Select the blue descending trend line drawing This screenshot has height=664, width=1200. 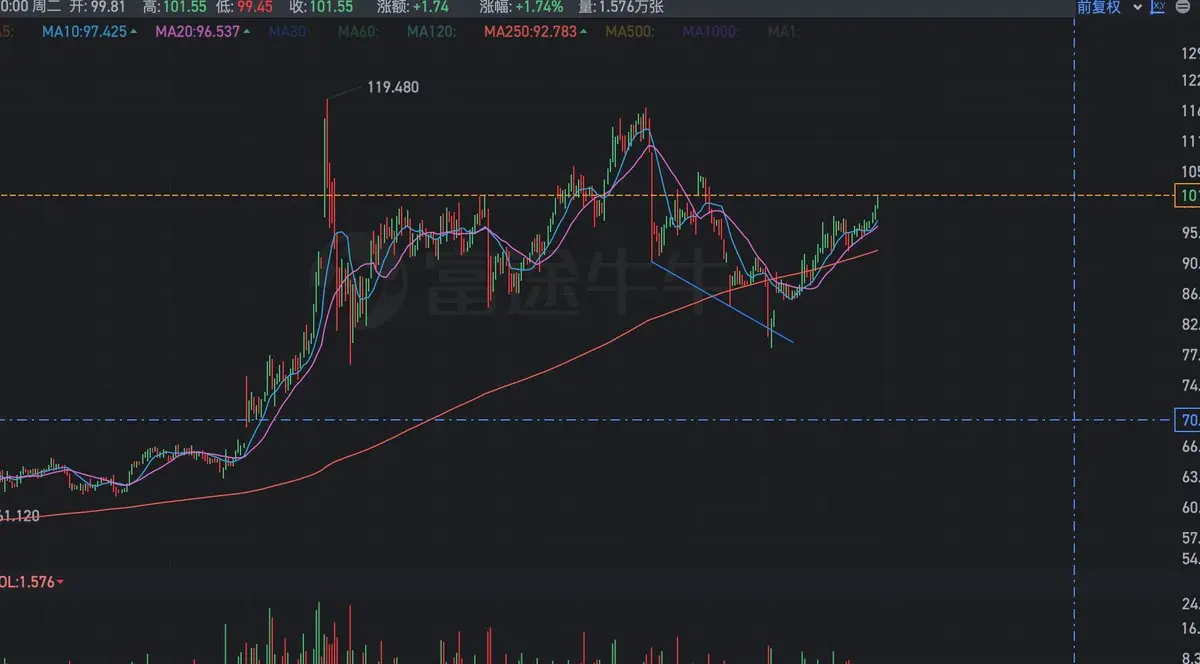pos(721,302)
